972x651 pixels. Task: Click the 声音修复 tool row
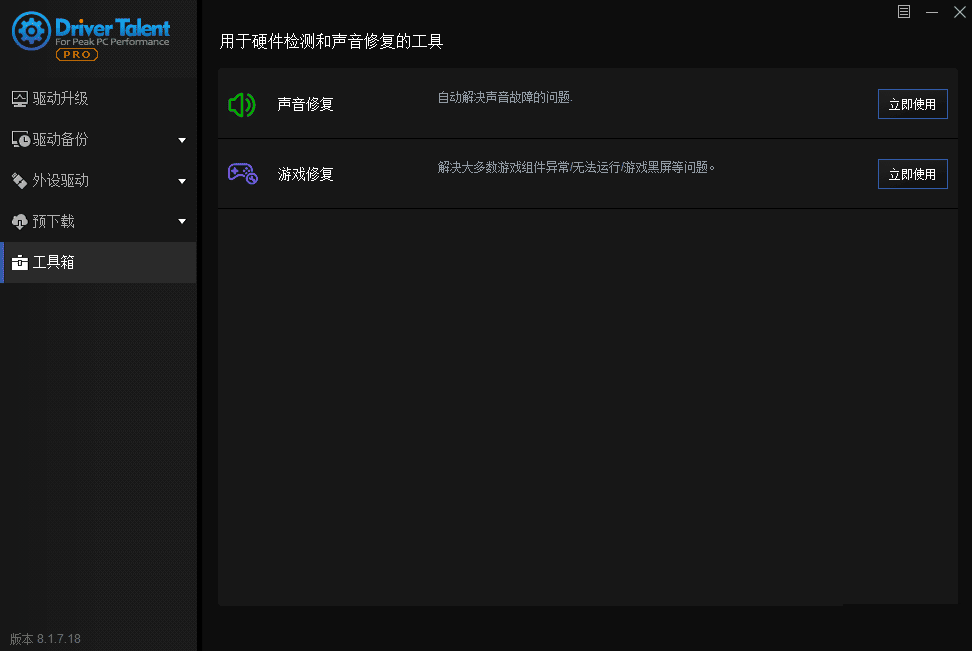pyautogui.click(x=305, y=104)
